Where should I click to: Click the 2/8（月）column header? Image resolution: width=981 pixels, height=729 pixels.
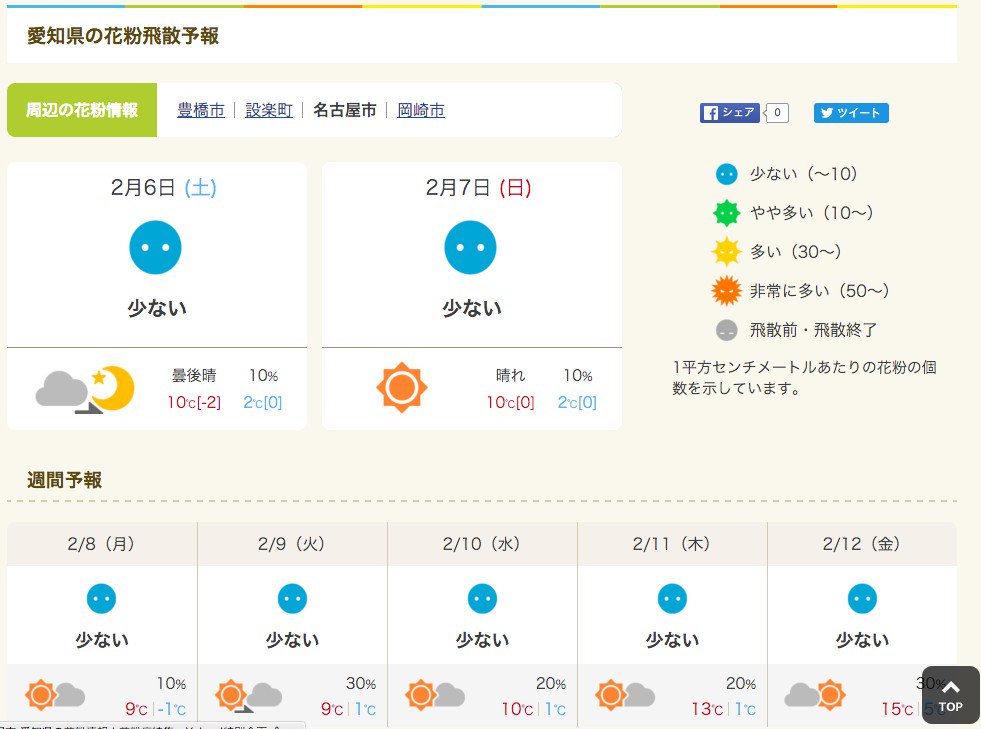point(102,544)
